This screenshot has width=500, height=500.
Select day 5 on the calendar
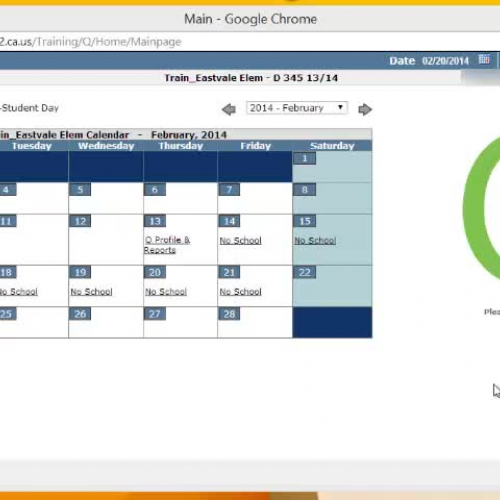coord(80,190)
